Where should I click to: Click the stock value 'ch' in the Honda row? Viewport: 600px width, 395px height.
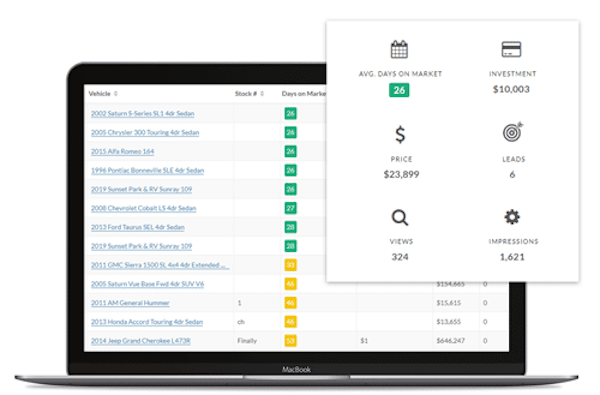click(241, 322)
